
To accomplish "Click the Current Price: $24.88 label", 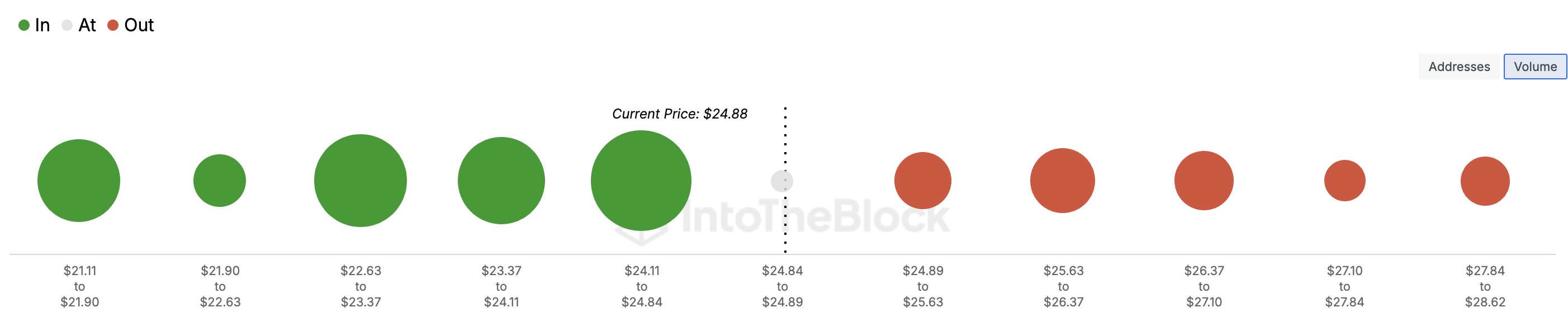I will pyautogui.click(x=680, y=114).
